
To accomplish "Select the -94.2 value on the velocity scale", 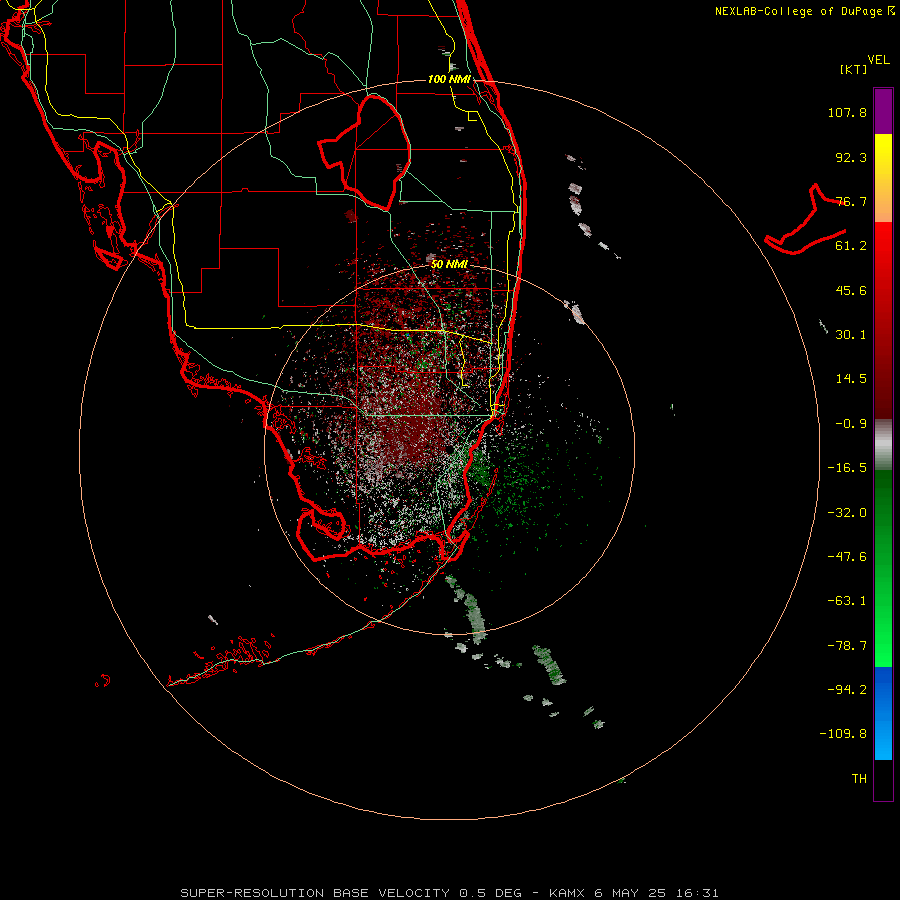I will click(x=847, y=690).
